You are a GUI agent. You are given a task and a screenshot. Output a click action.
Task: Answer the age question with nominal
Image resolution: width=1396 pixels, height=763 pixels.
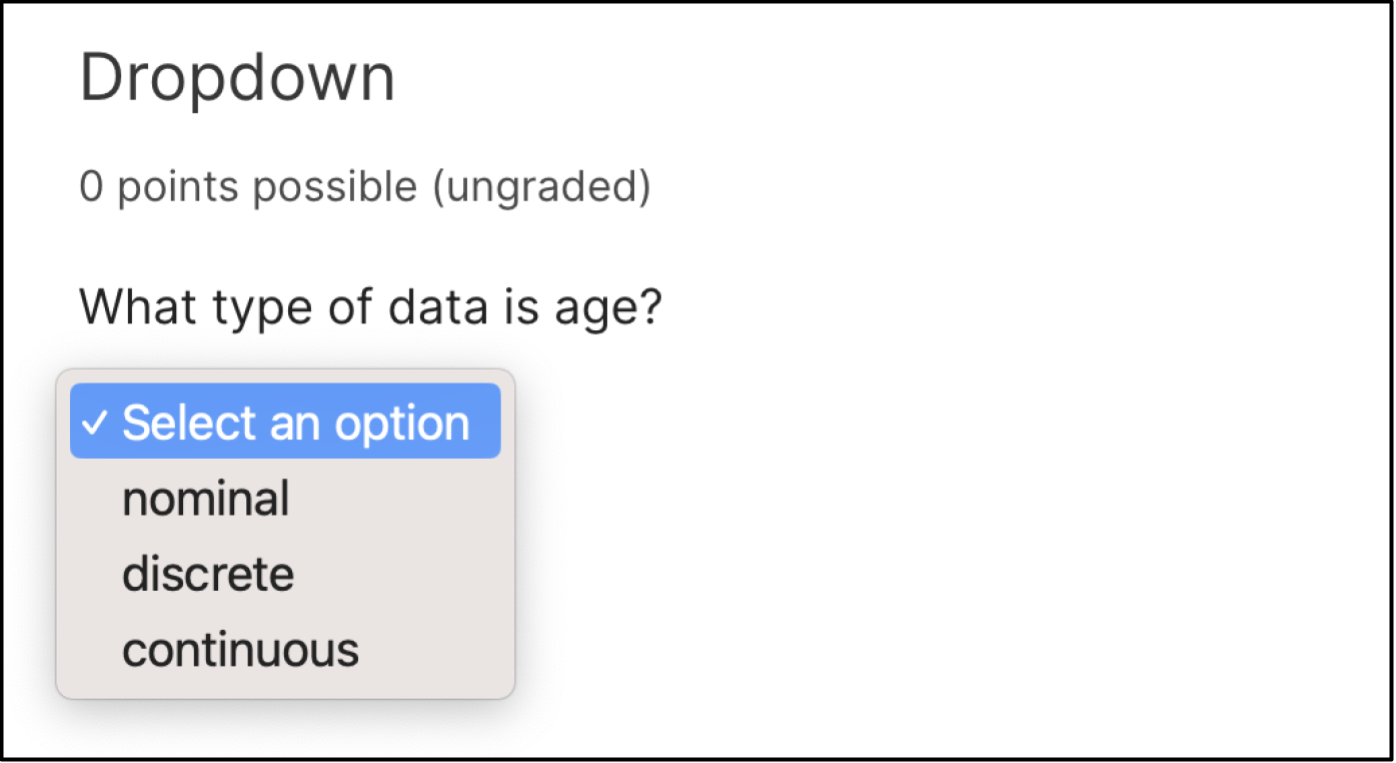205,498
